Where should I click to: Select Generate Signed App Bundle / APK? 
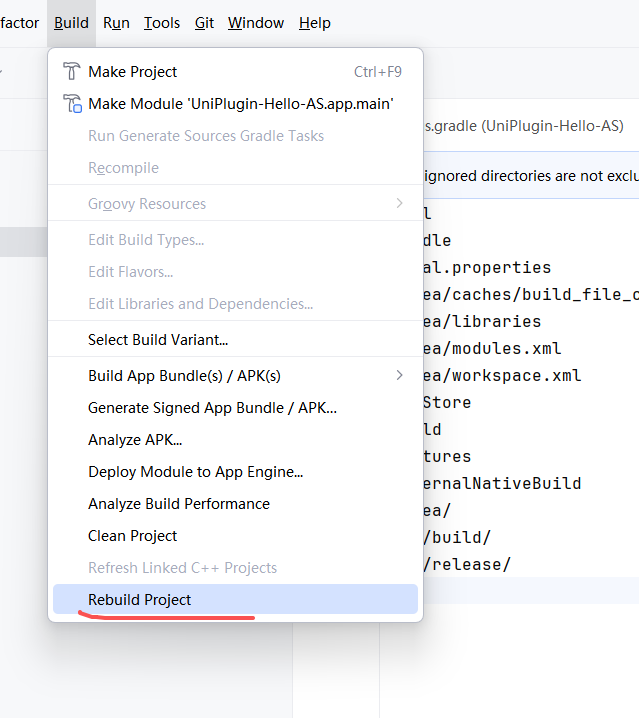point(212,408)
